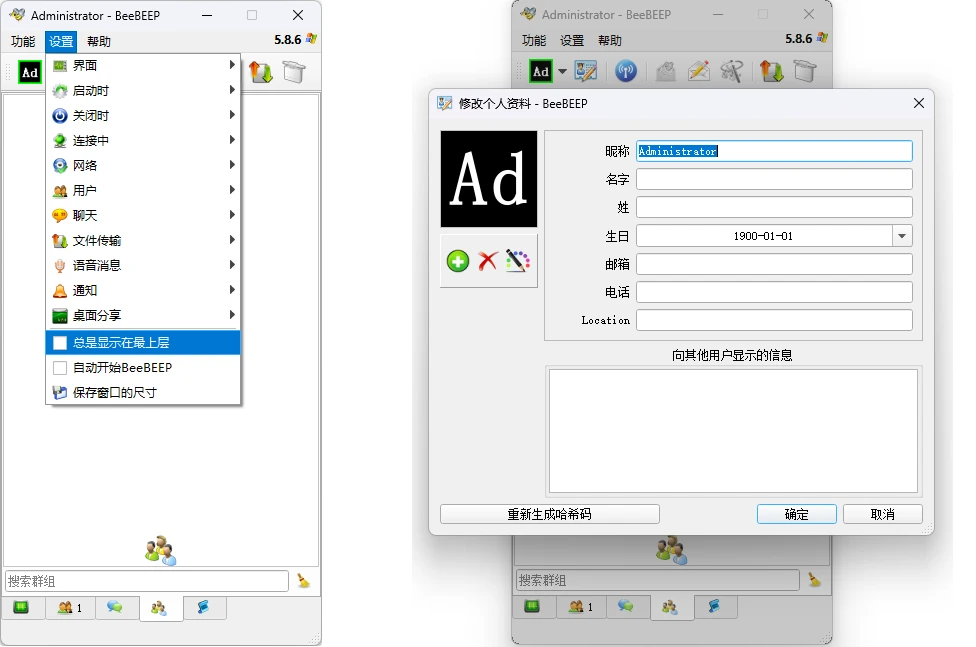
Task: Confirm profile with 确定 button
Action: coord(797,514)
